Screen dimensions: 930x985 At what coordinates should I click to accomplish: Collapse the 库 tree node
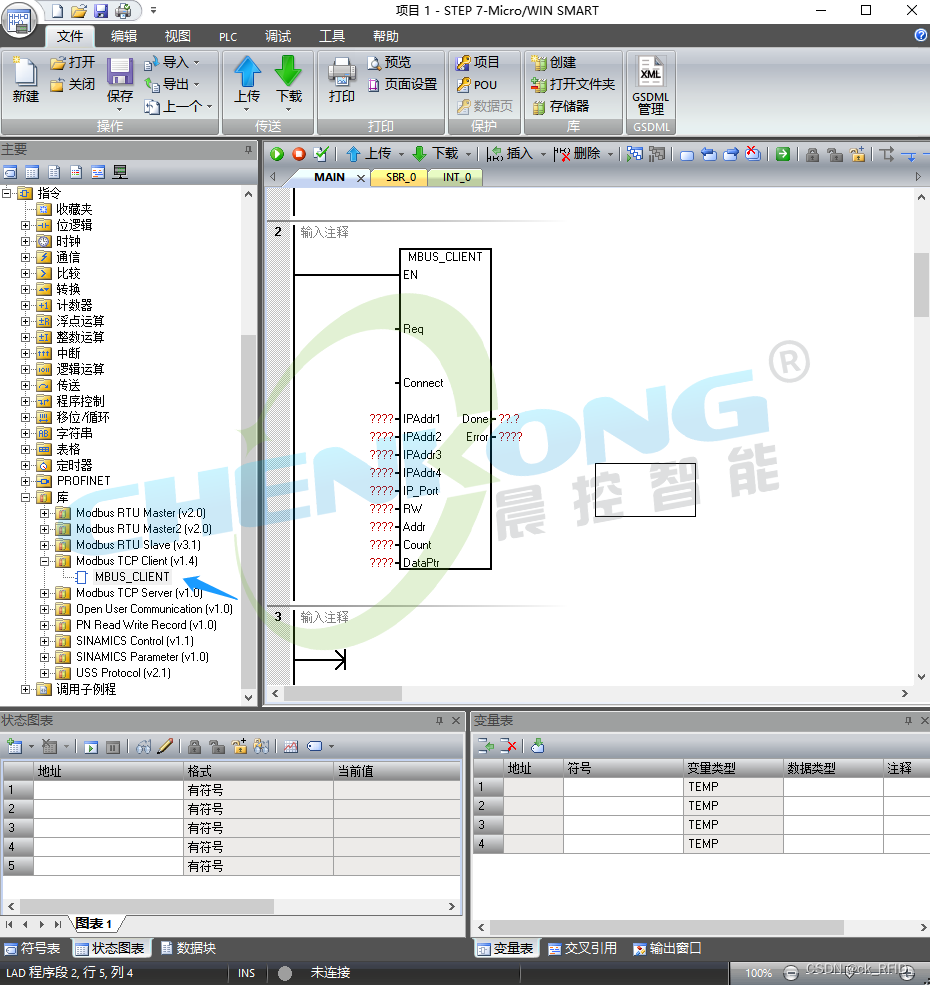click(25, 498)
